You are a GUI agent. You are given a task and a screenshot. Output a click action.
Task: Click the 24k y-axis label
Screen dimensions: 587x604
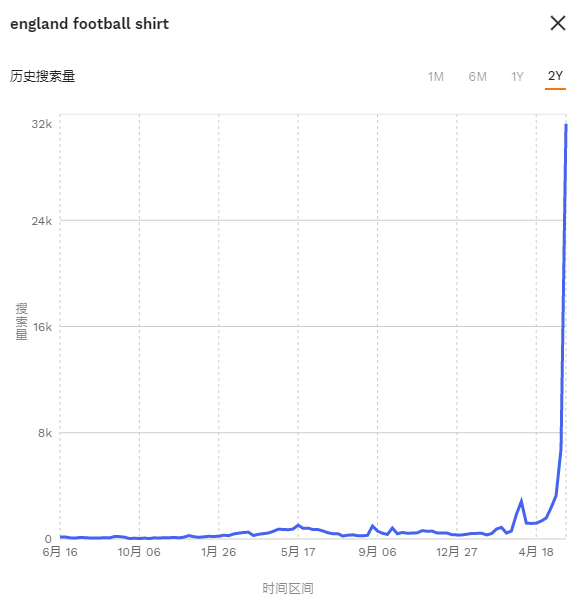click(x=42, y=221)
